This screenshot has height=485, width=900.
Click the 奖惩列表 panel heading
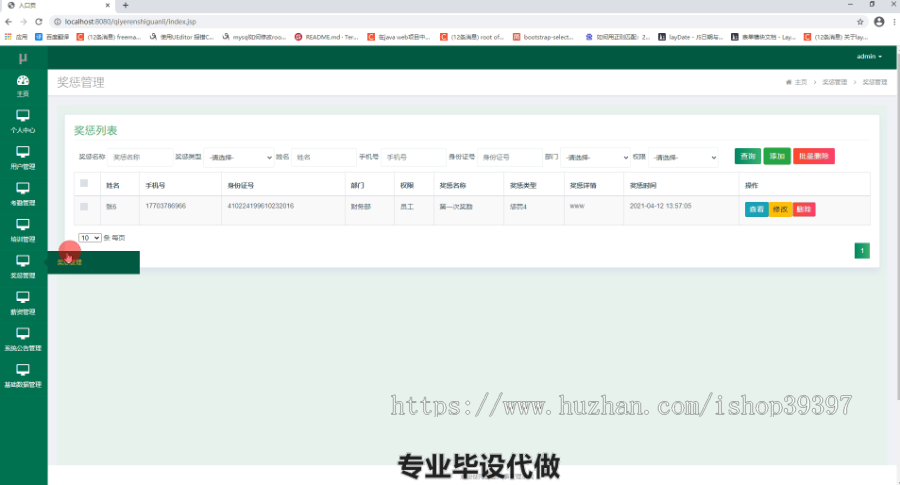point(95,130)
